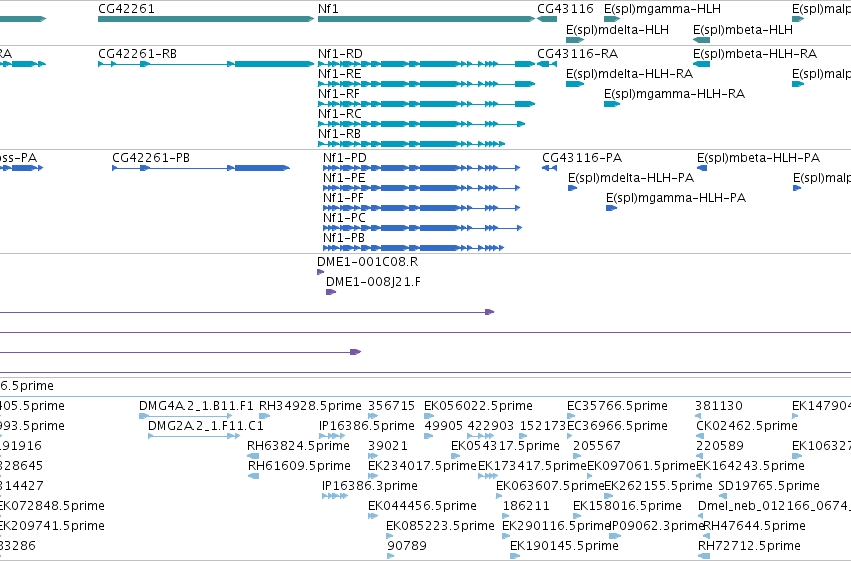Select the Nf1-RF transcript

(427, 104)
